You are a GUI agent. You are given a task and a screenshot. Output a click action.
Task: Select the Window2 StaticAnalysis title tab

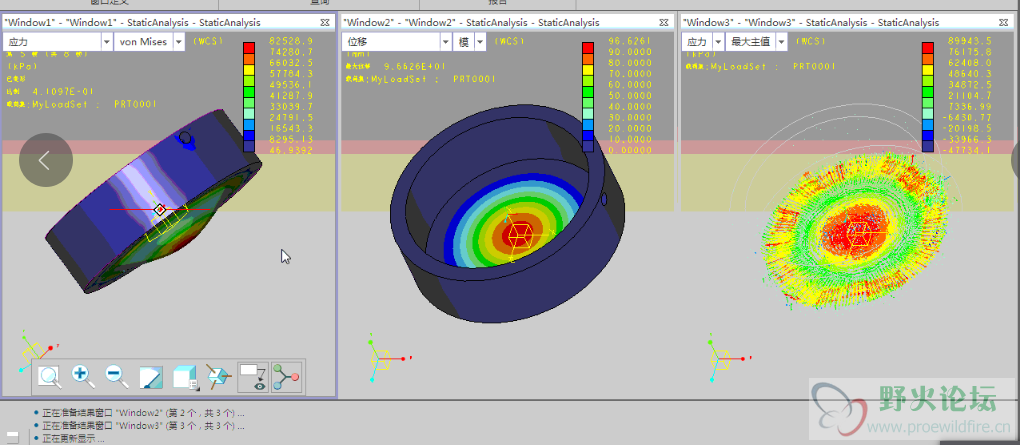(x=470, y=21)
